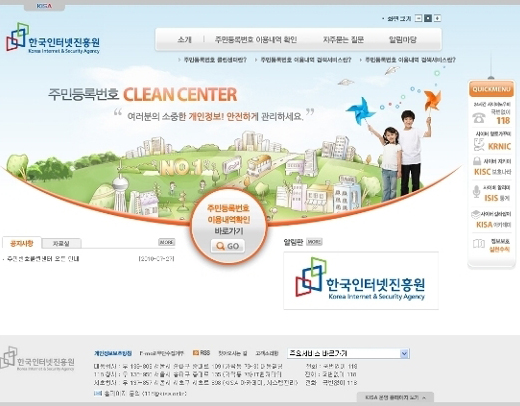Click MORE beside 알림판 heading

tap(314, 242)
